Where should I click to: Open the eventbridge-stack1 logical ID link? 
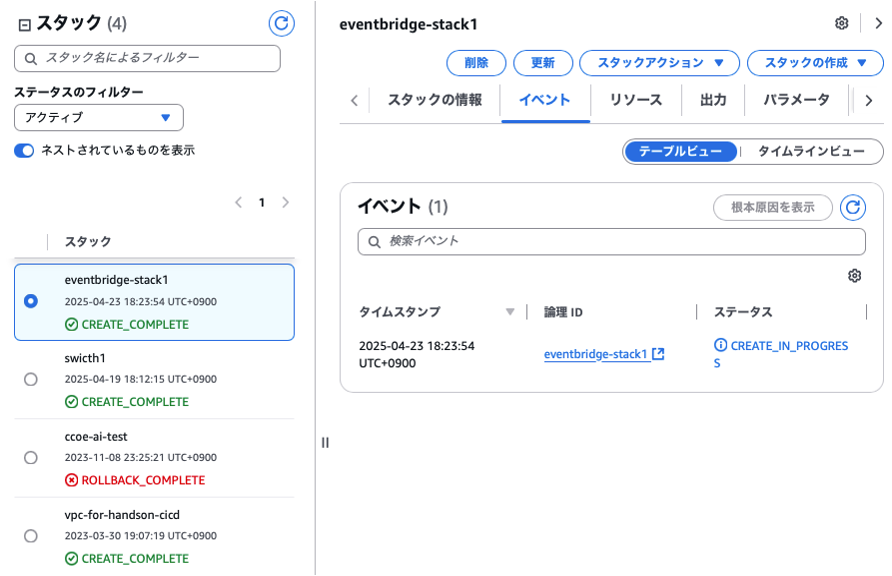(596, 354)
